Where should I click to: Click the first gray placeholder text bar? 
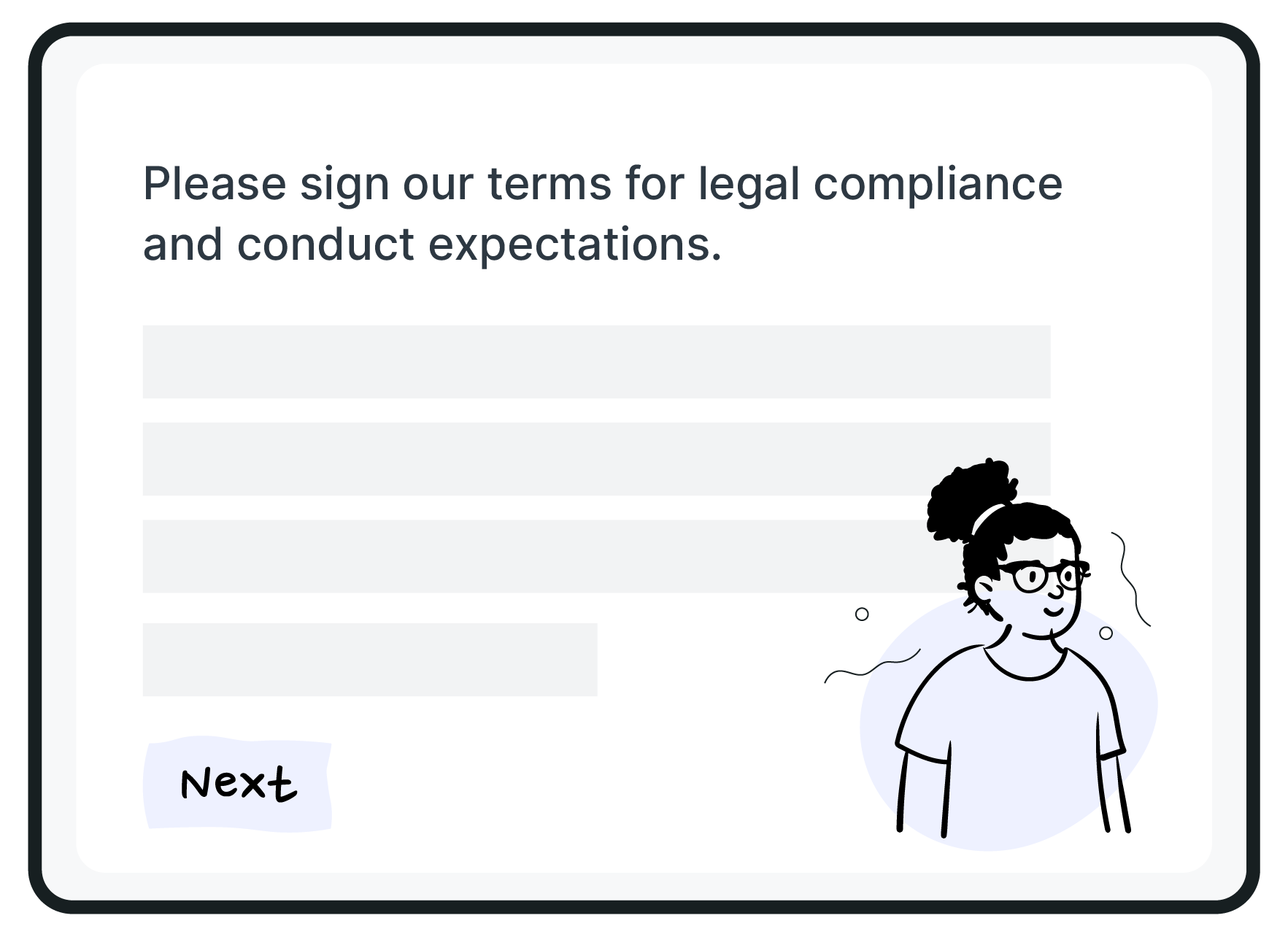(596, 362)
